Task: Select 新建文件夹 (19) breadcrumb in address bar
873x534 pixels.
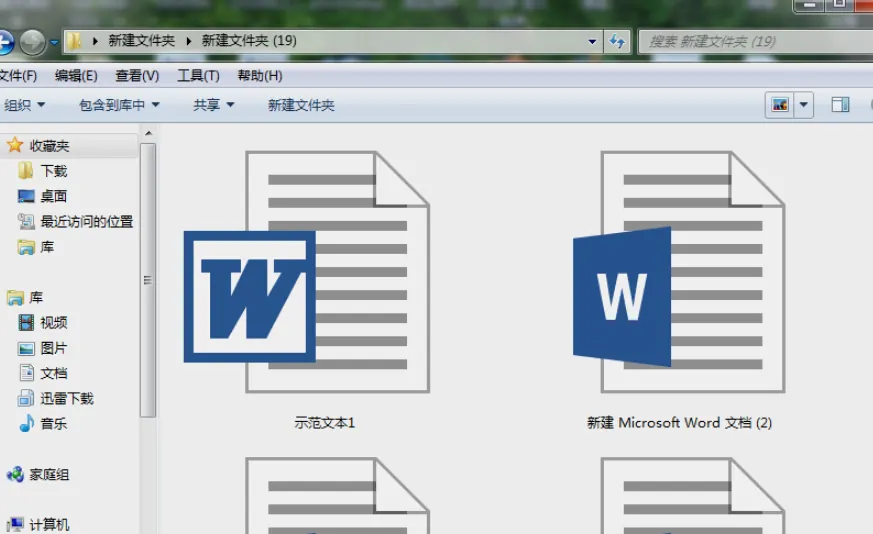Action: 249,41
